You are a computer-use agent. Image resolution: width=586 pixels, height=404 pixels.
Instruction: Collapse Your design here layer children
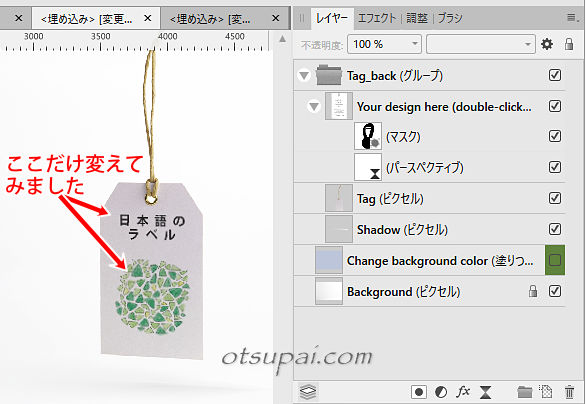tap(314, 107)
